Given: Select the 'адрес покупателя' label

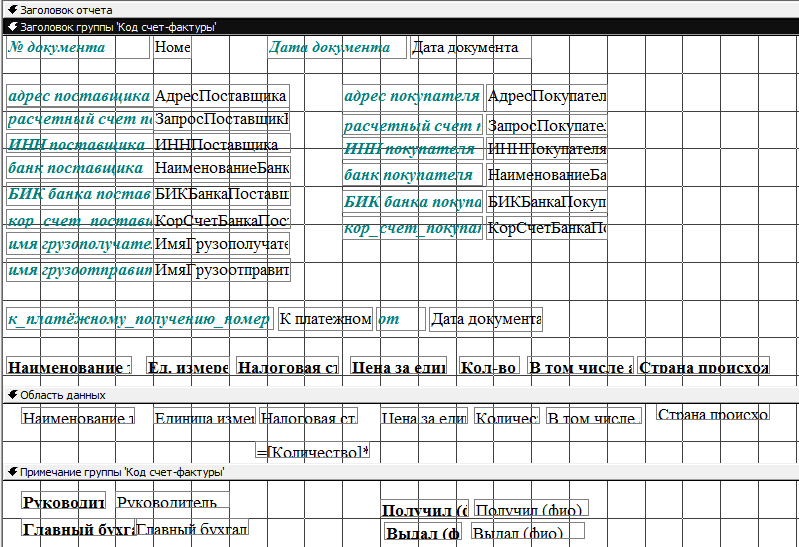Looking at the screenshot, I should click(x=413, y=96).
